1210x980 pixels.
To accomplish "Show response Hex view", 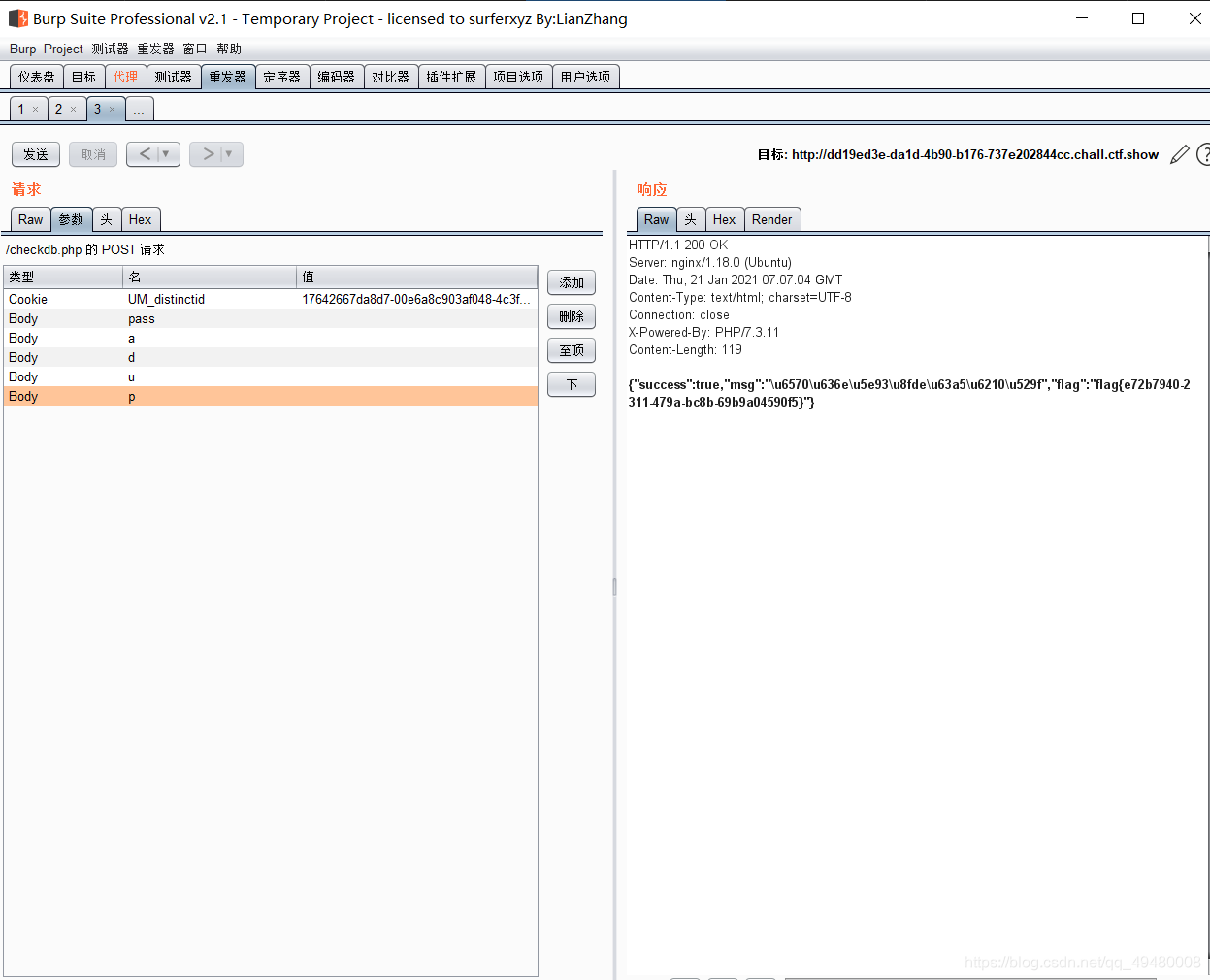I will tap(725, 219).
